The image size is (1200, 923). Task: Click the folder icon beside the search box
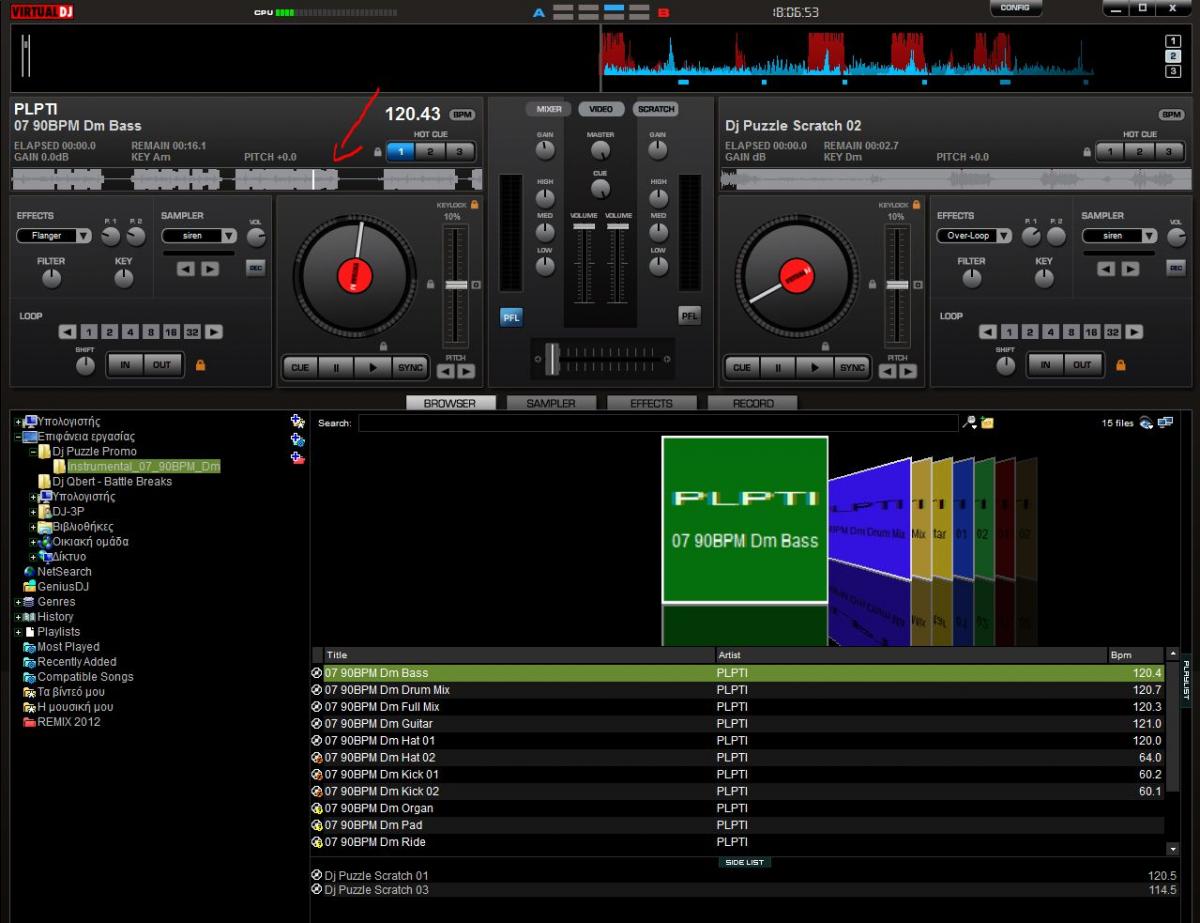[x=987, y=423]
